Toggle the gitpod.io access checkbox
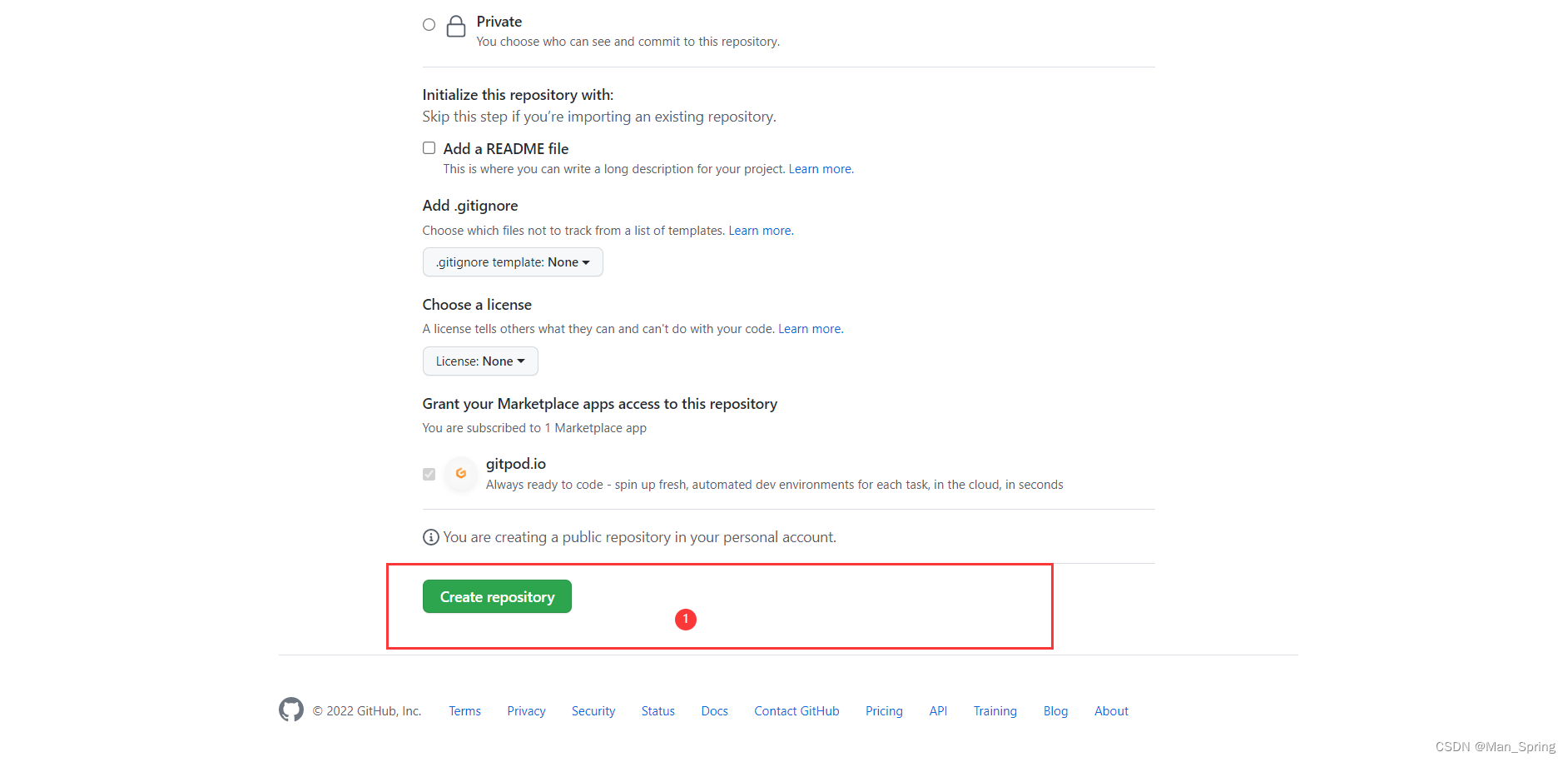Viewport: 1568px width, 762px height. [429, 474]
